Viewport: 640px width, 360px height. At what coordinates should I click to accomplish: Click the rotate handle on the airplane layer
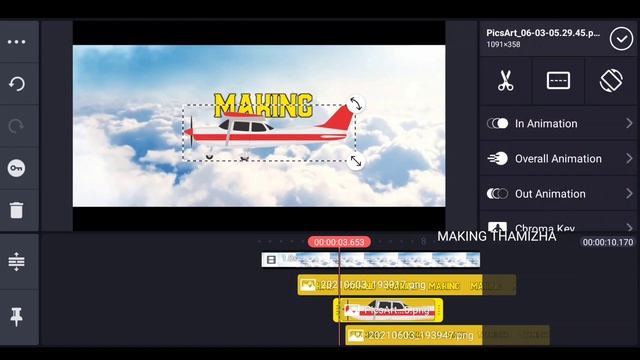(356, 104)
